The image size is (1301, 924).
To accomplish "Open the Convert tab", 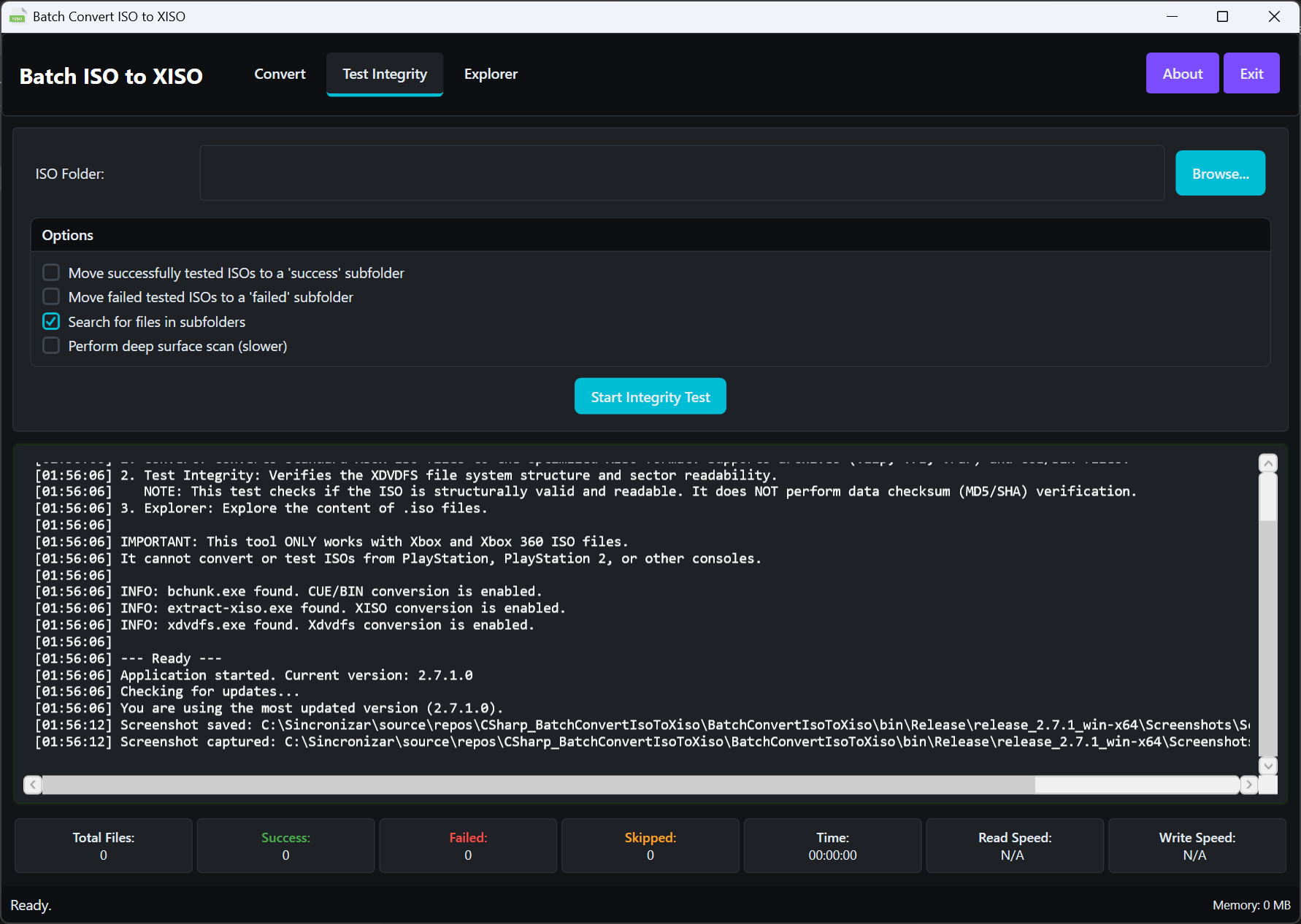I will 280,74.
